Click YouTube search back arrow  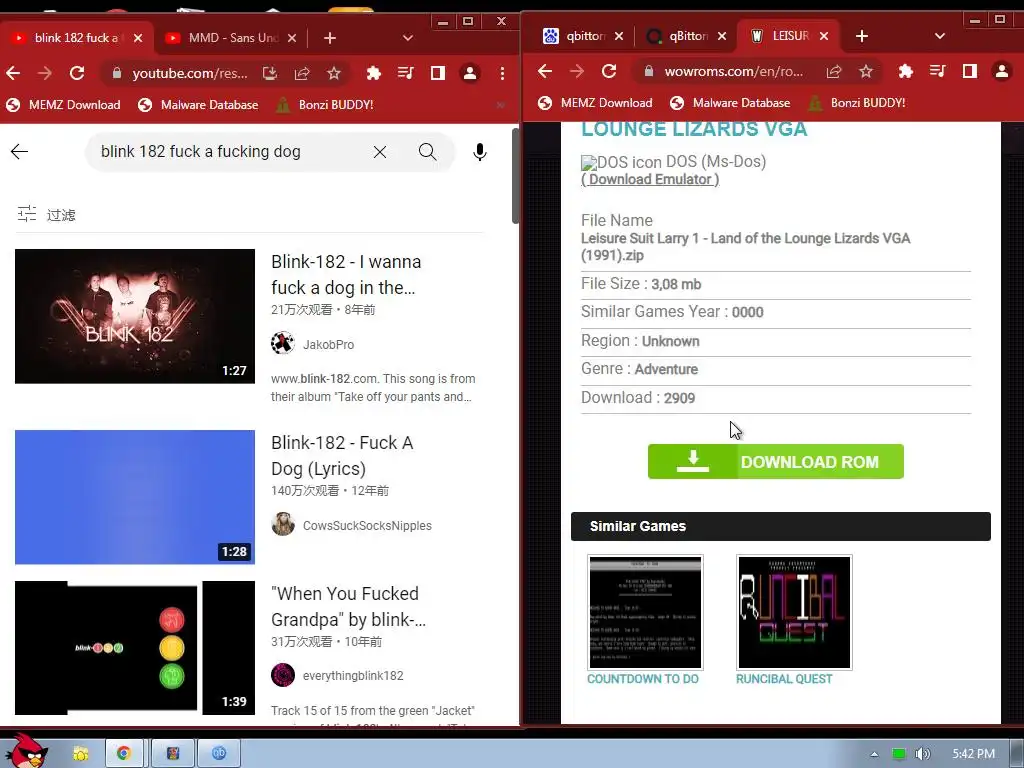click(x=20, y=152)
